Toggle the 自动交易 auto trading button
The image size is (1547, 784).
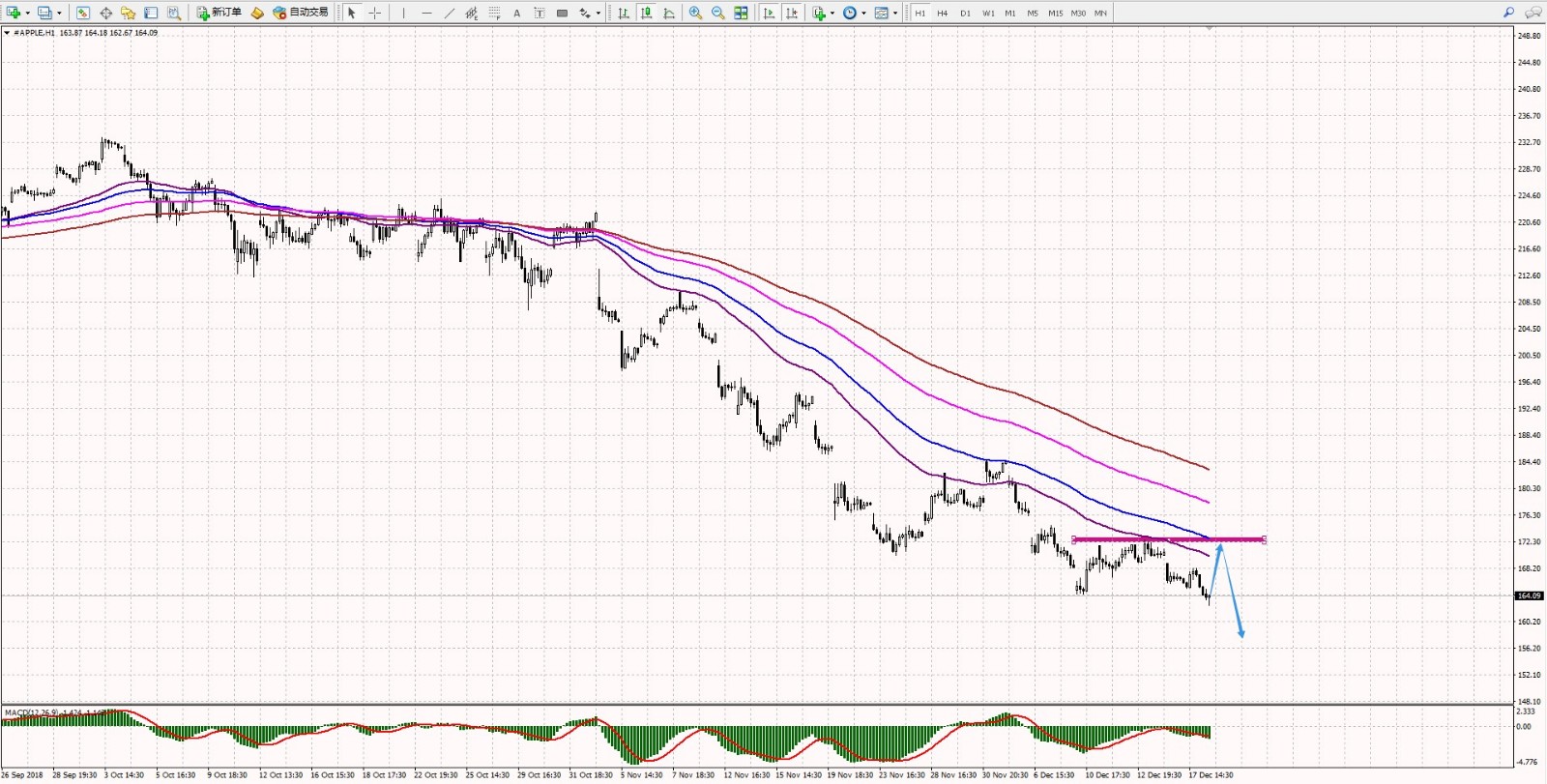(301, 13)
